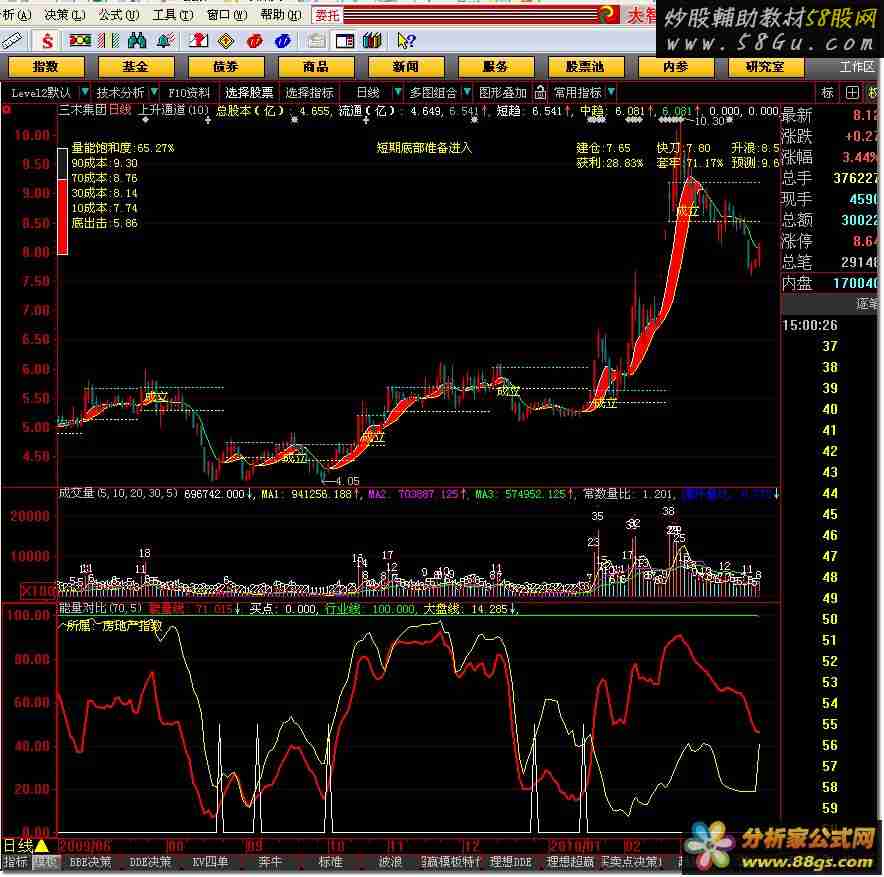This screenshot has width=884, height=877.
Task: Select the ruler measuring tool icon
Action: 12,40
